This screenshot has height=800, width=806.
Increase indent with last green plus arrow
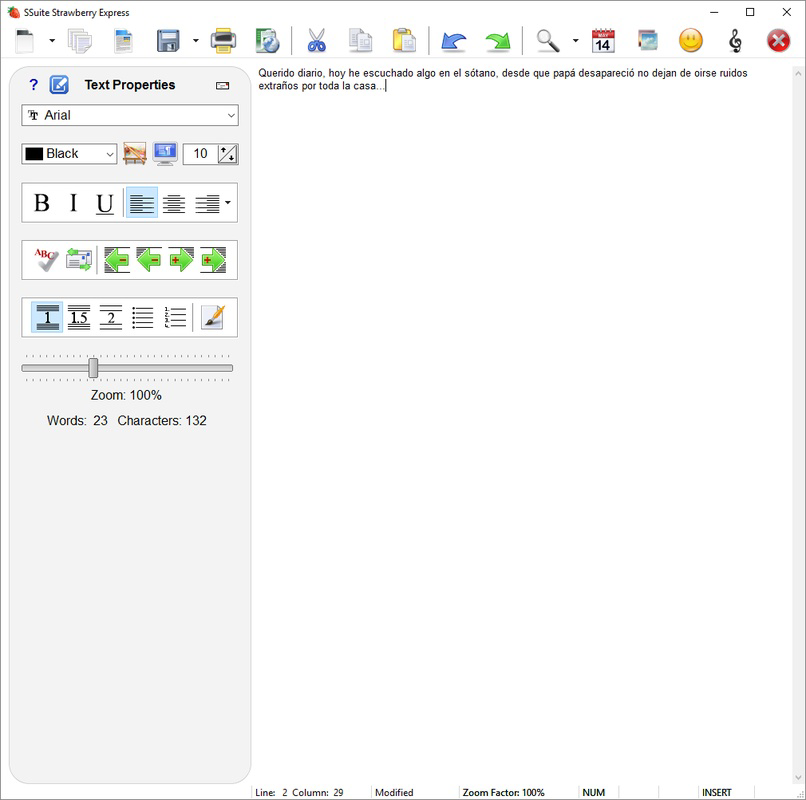pyautogui.click(x=213, y=260)
